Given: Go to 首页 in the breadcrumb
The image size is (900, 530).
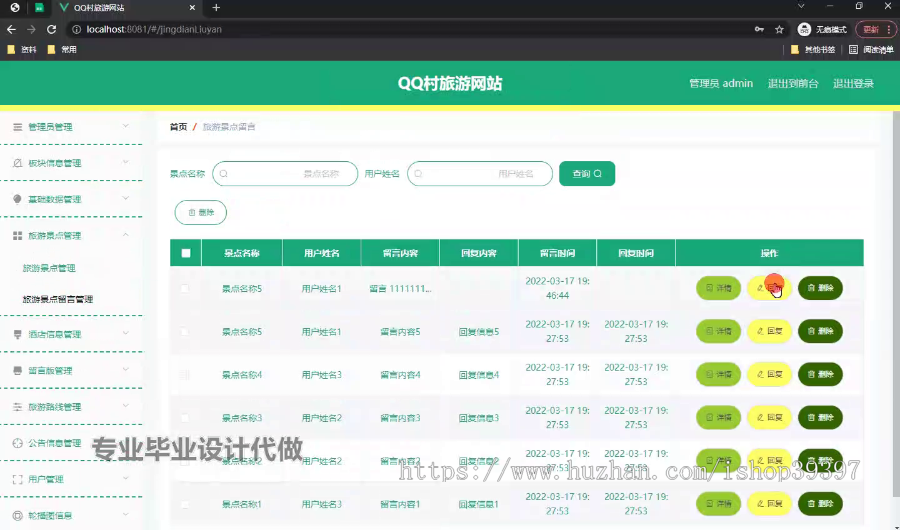Looking at the screenshot, I should [179, 127].
